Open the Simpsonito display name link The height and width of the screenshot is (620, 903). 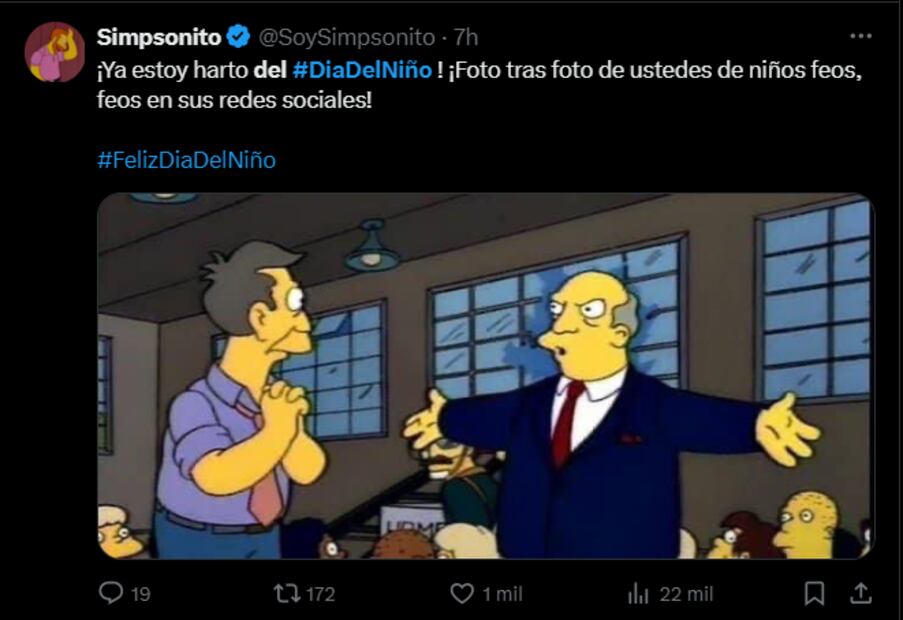(158, 37)
